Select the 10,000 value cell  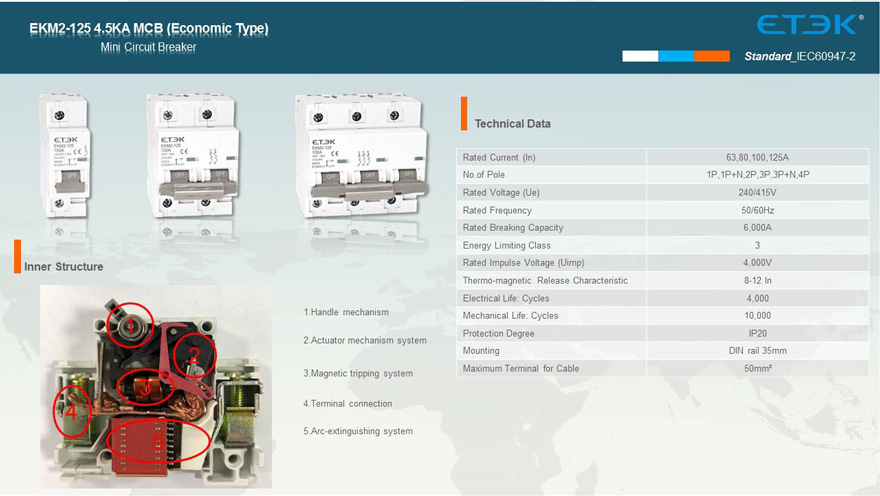[x=758, y=315]
